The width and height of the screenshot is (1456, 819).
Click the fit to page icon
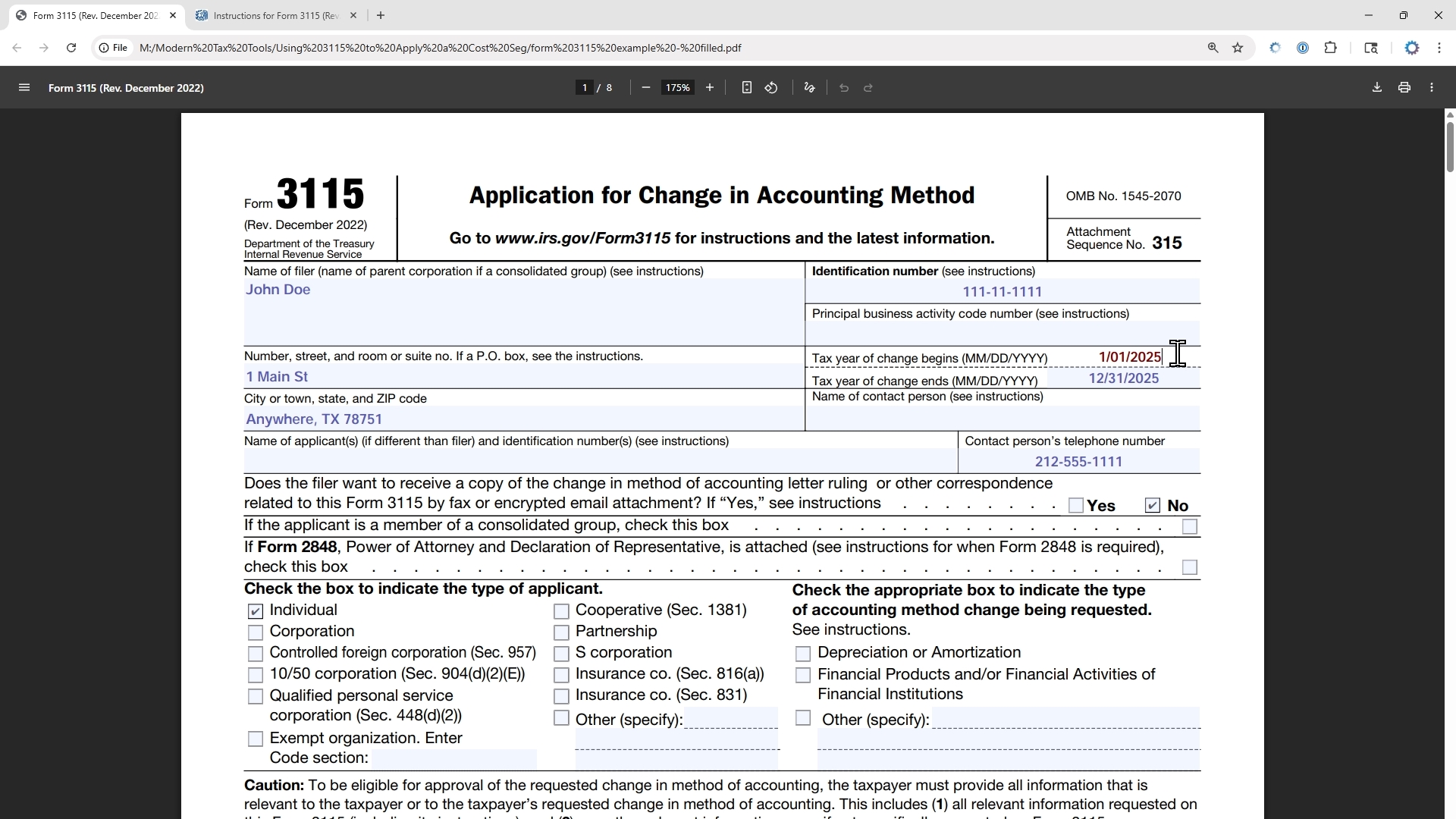click(x=747, y=88)
